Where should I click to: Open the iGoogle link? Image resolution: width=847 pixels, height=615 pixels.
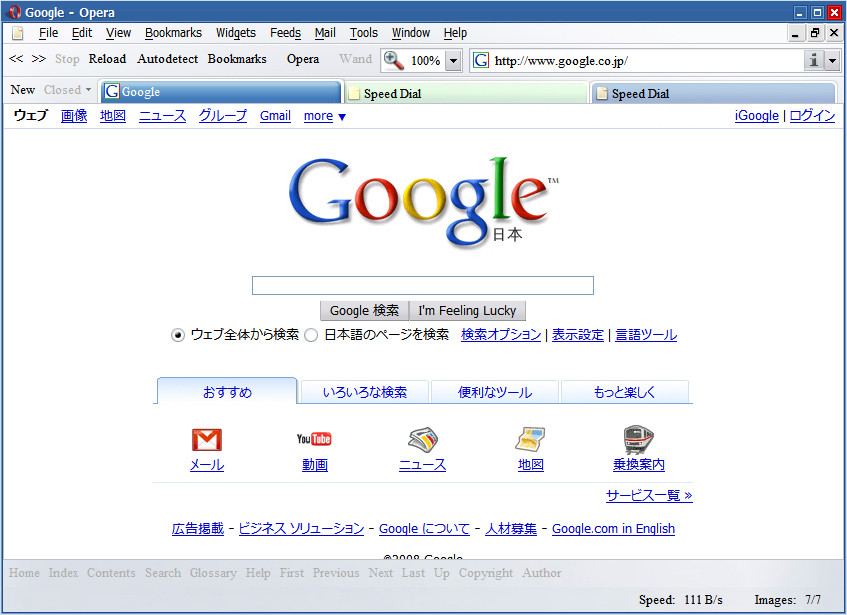pos(757,116)
